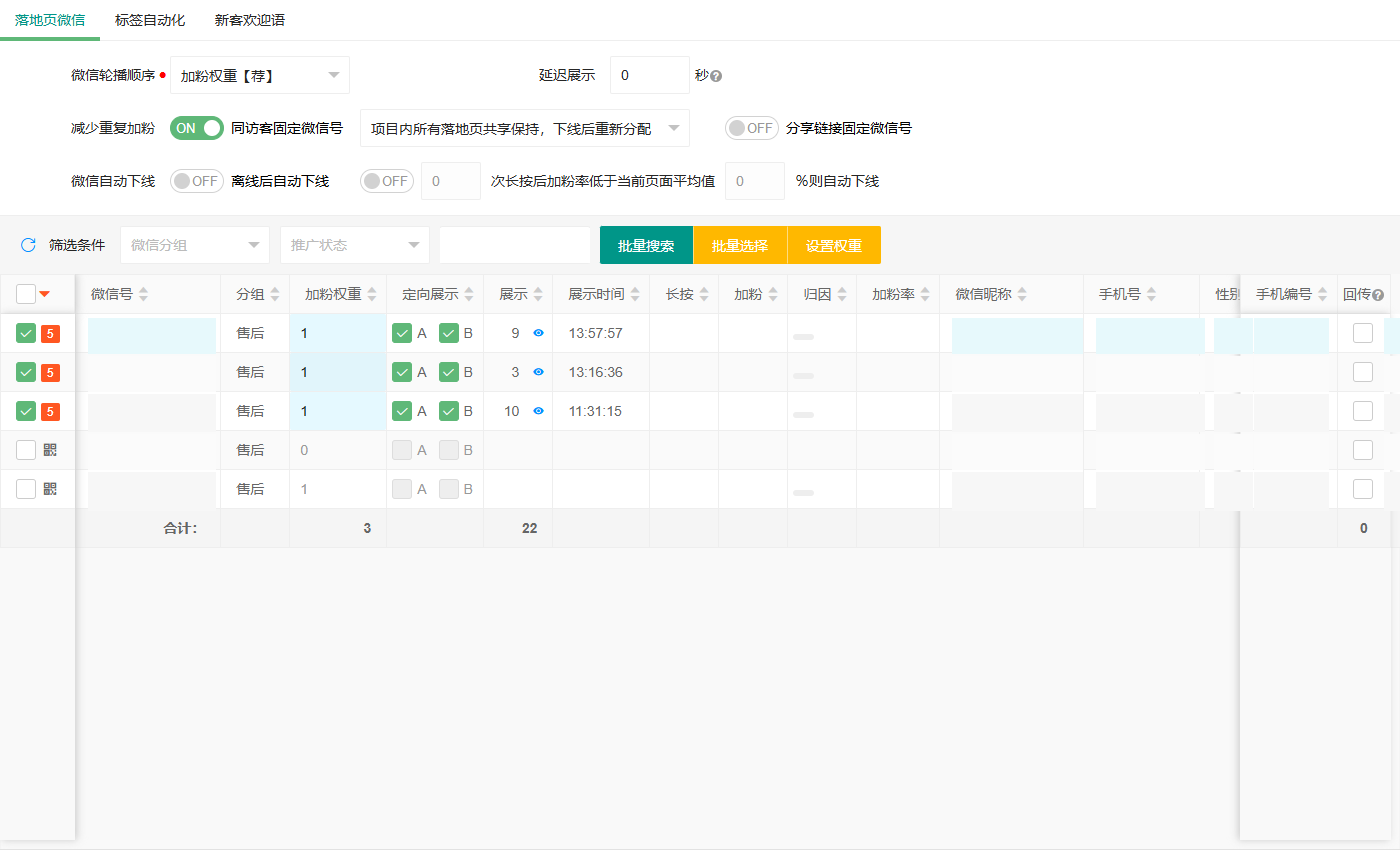Check 回传 checkbox in last table row
Screen dimensions: 1400x850
click(x=1363, y=489)
